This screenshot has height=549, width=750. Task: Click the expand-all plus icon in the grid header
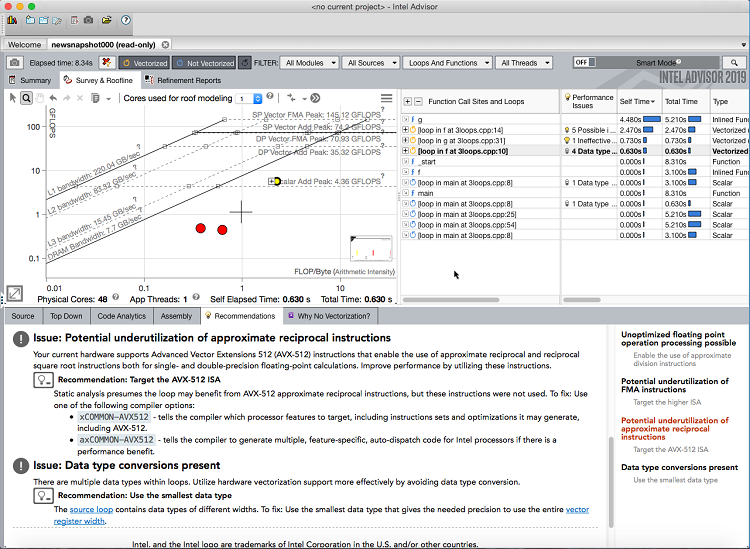click(407, 101)
